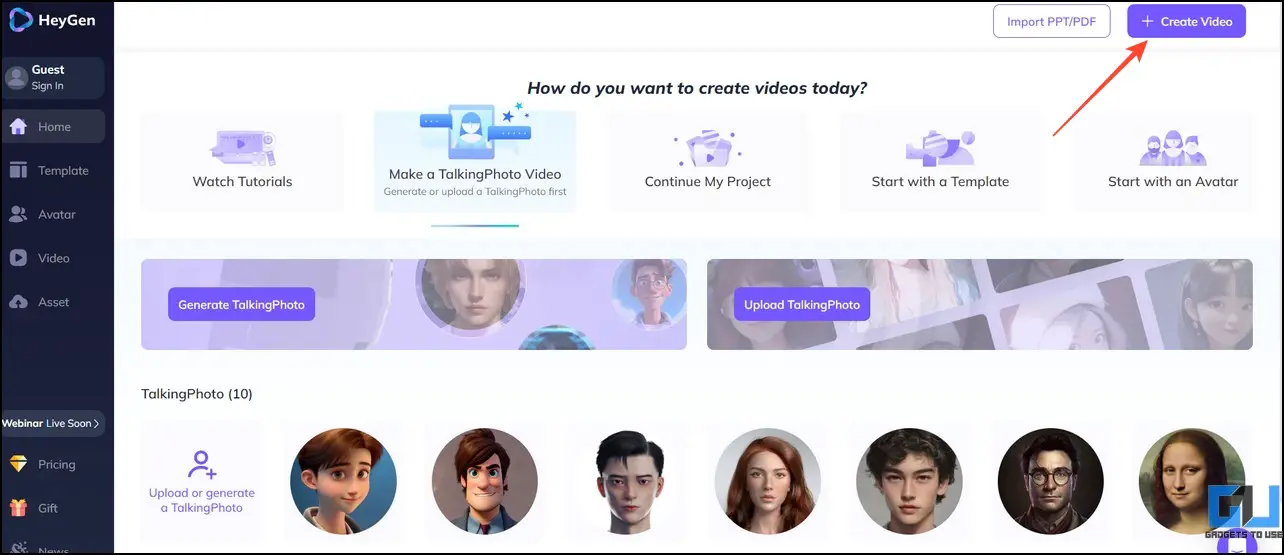Viewport: 1284px width, 555px height.
Task: Click Upload or generate a TalkingPhoto tile
Action: point(202,482)
